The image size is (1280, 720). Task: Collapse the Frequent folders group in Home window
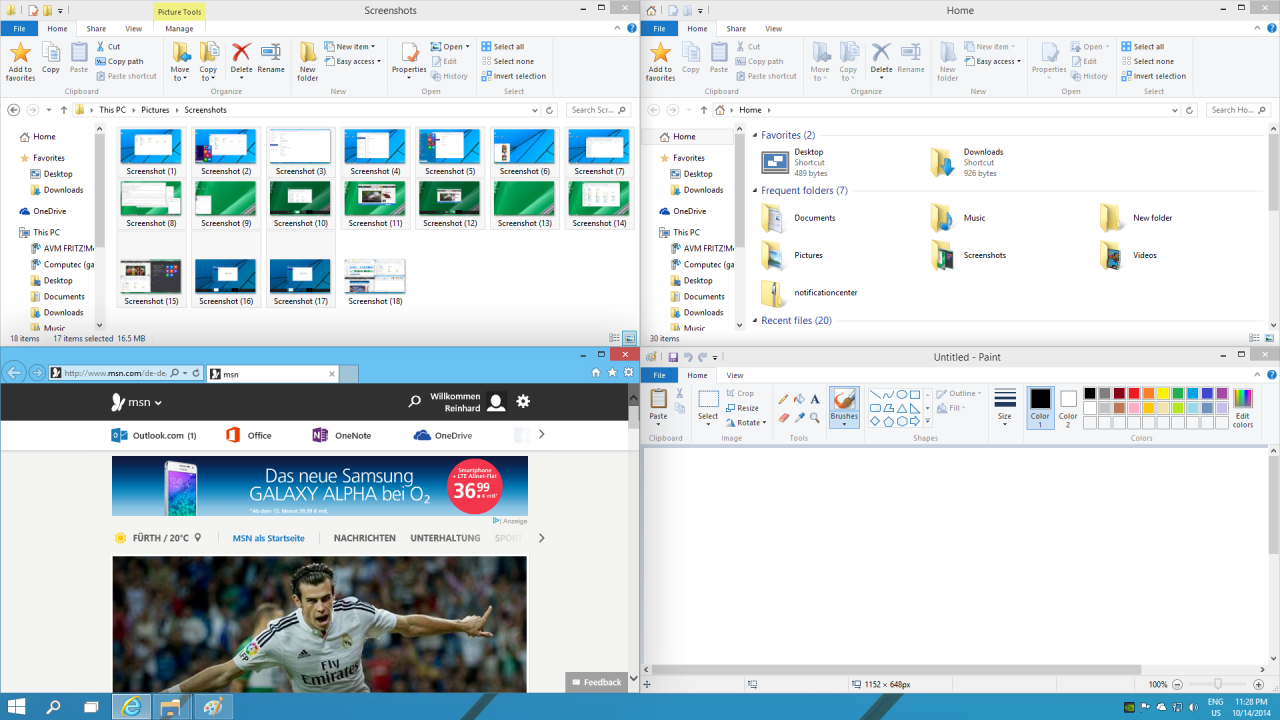pos(754,191)
